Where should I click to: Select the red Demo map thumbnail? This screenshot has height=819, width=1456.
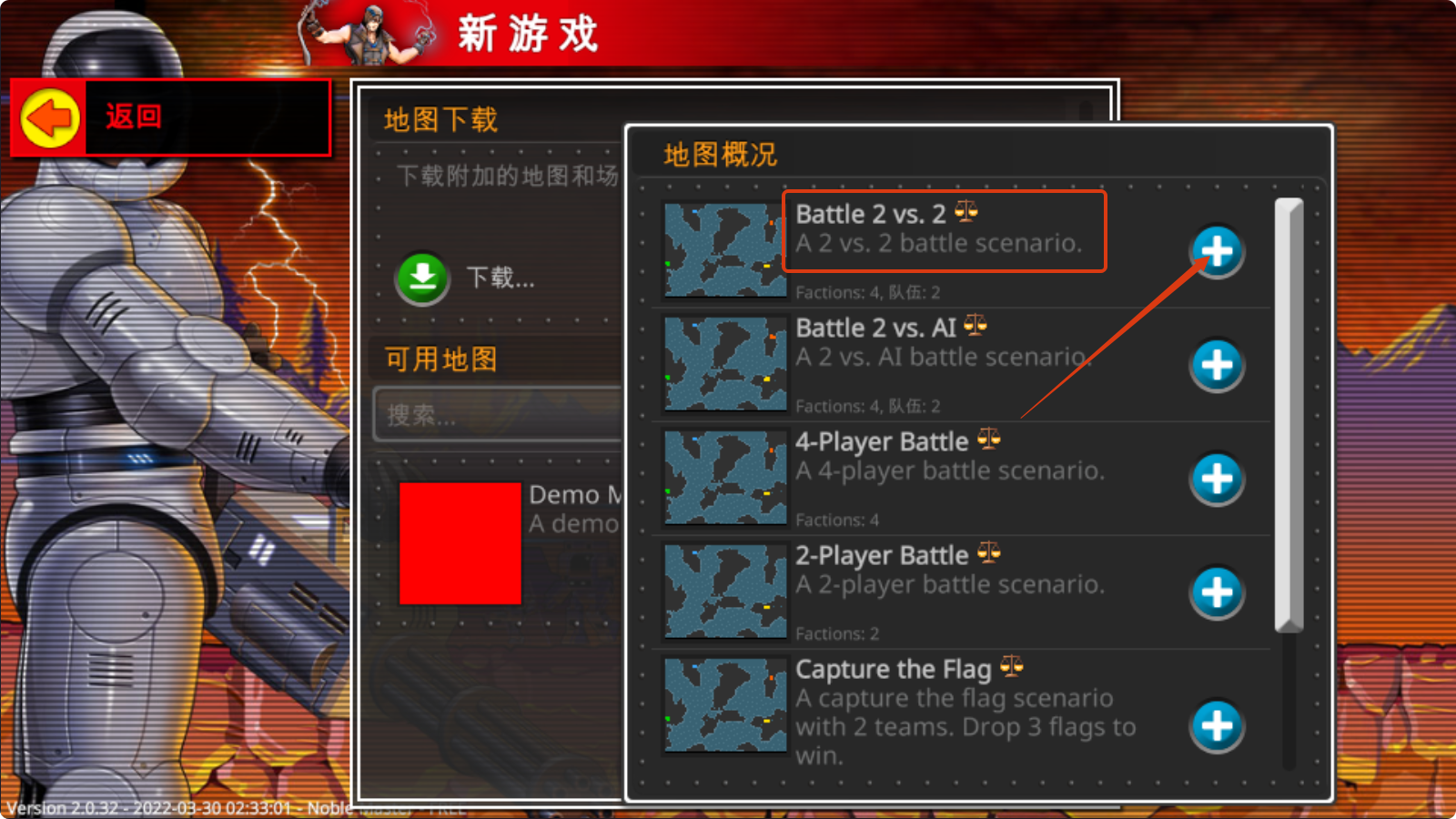click(460, 543)
